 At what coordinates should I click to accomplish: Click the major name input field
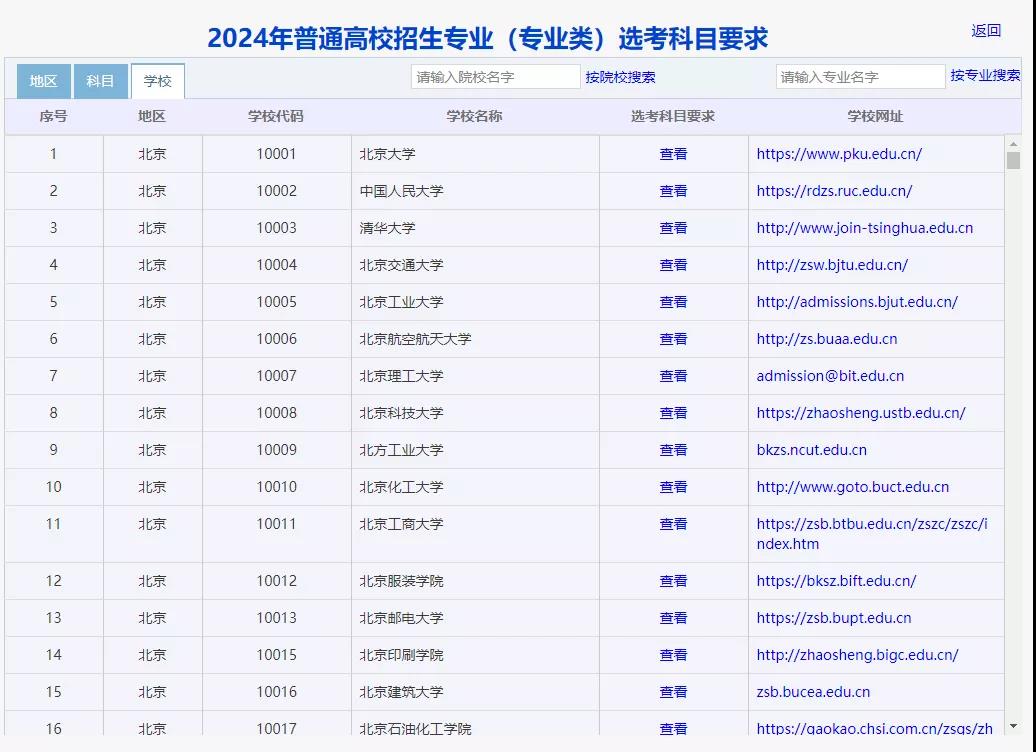tap(860, 75)
